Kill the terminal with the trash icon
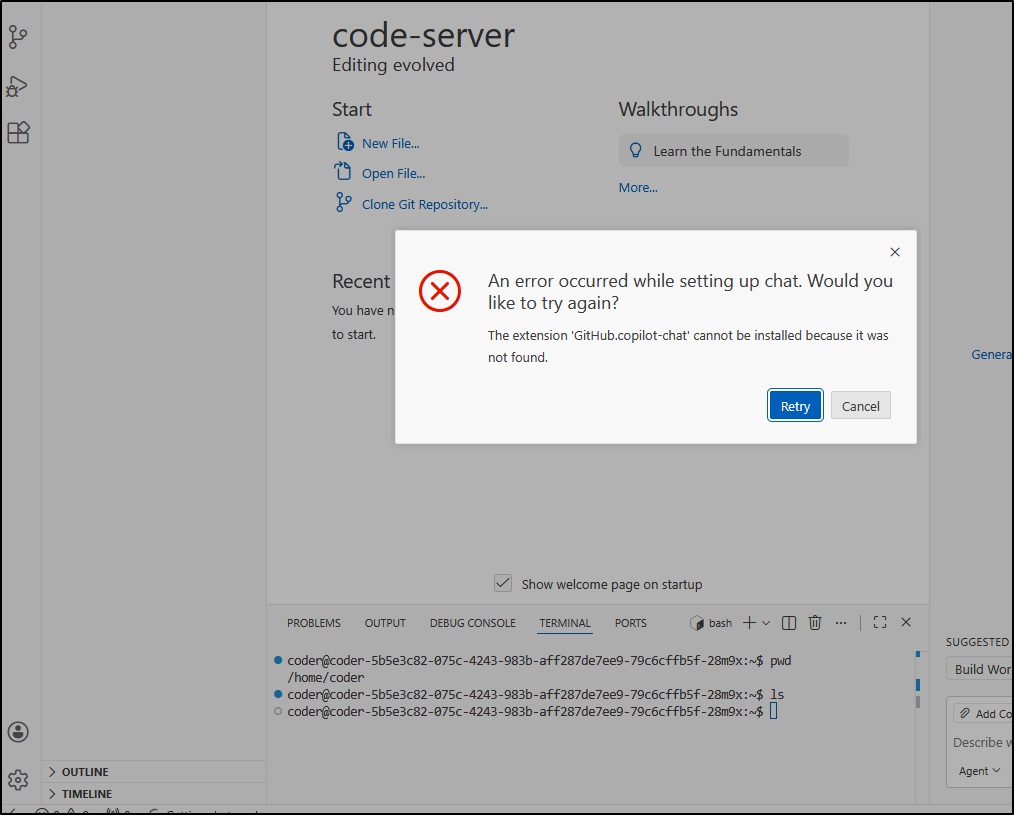The image size is (1014, 815). [x=814, y=622]
